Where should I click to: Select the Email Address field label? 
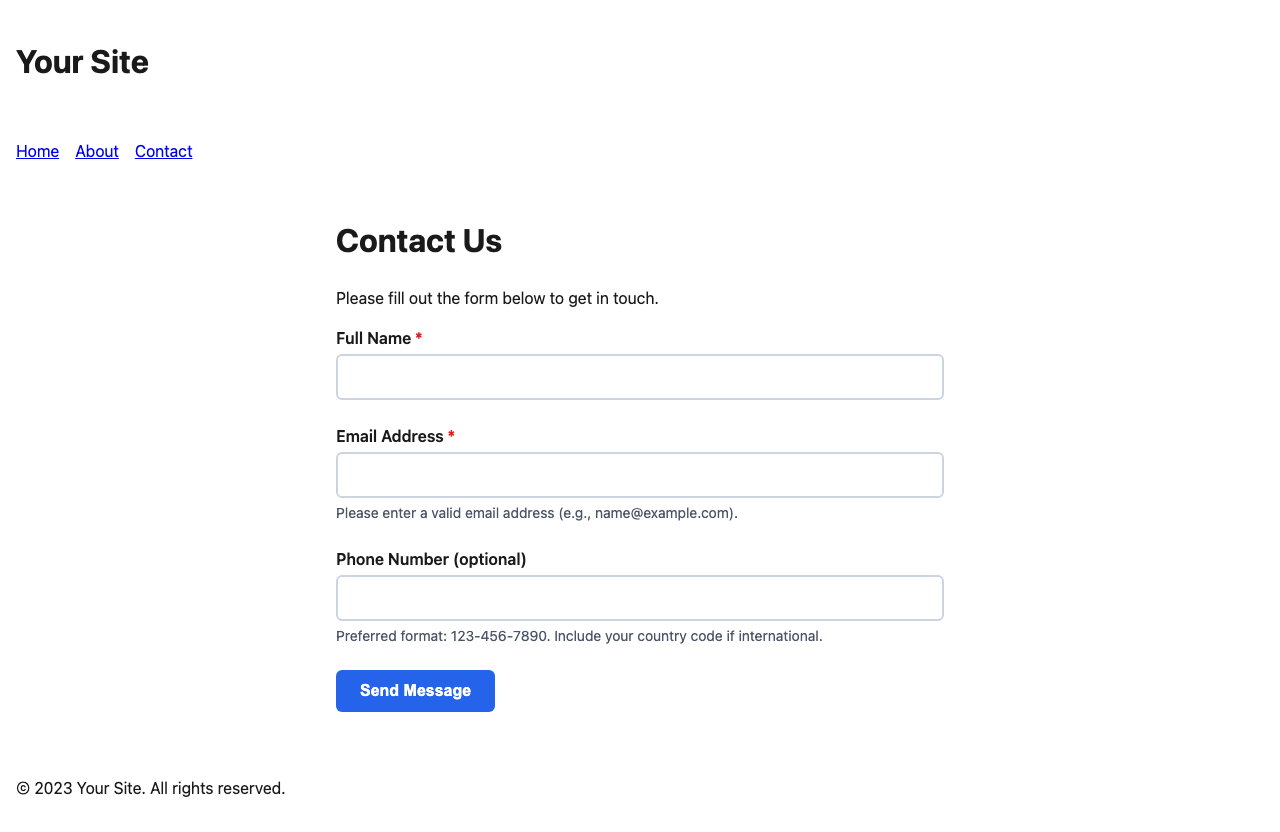tap(390, 436)
